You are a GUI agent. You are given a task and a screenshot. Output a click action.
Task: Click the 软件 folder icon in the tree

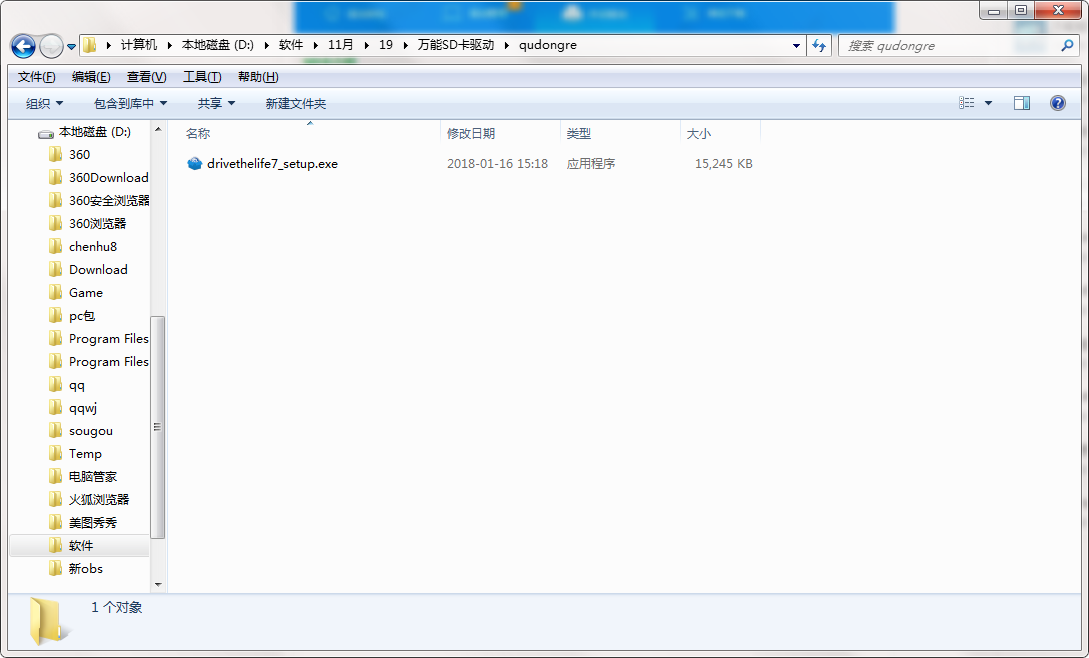click(x=56, y=545)
